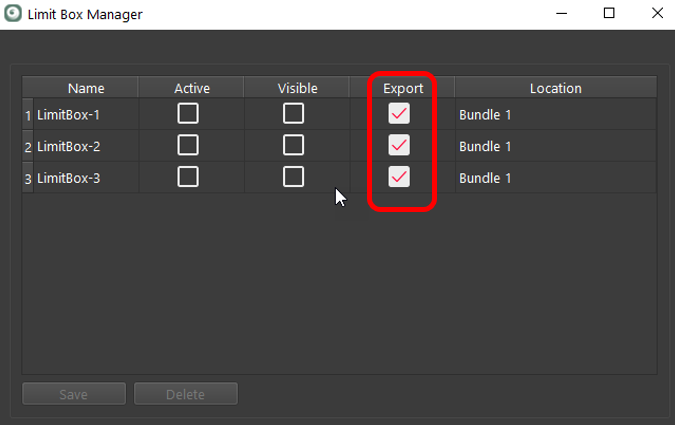The image size is (675, 425).
Task: Uncheck Export for LimitBox-1
Action: point(399,114)
